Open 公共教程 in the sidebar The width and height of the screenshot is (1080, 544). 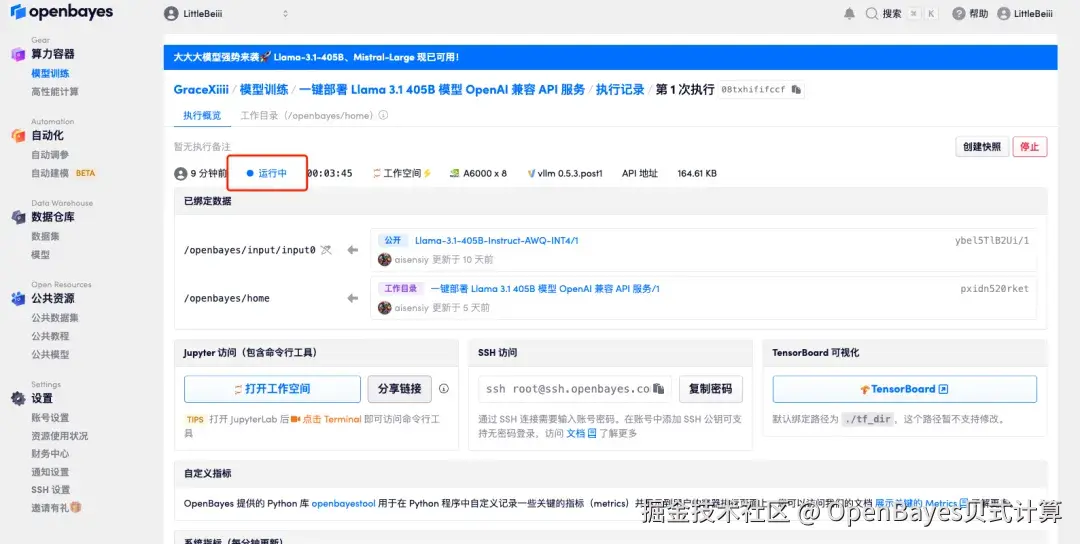coord(50,336)
